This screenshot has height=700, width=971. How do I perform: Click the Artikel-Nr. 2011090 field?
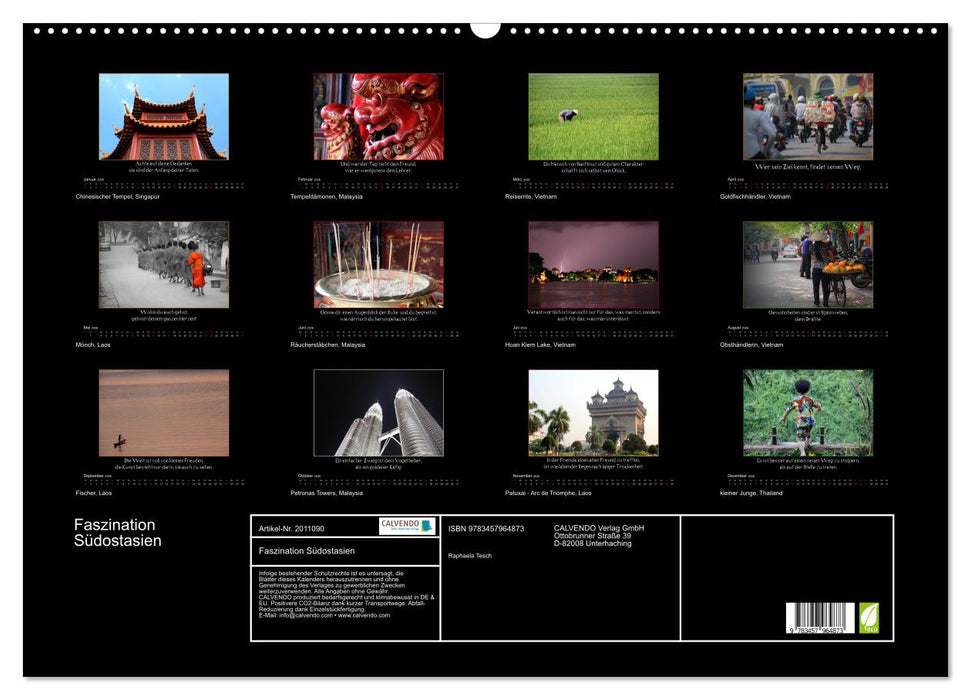pyautogui.click(x=291, y=528)
